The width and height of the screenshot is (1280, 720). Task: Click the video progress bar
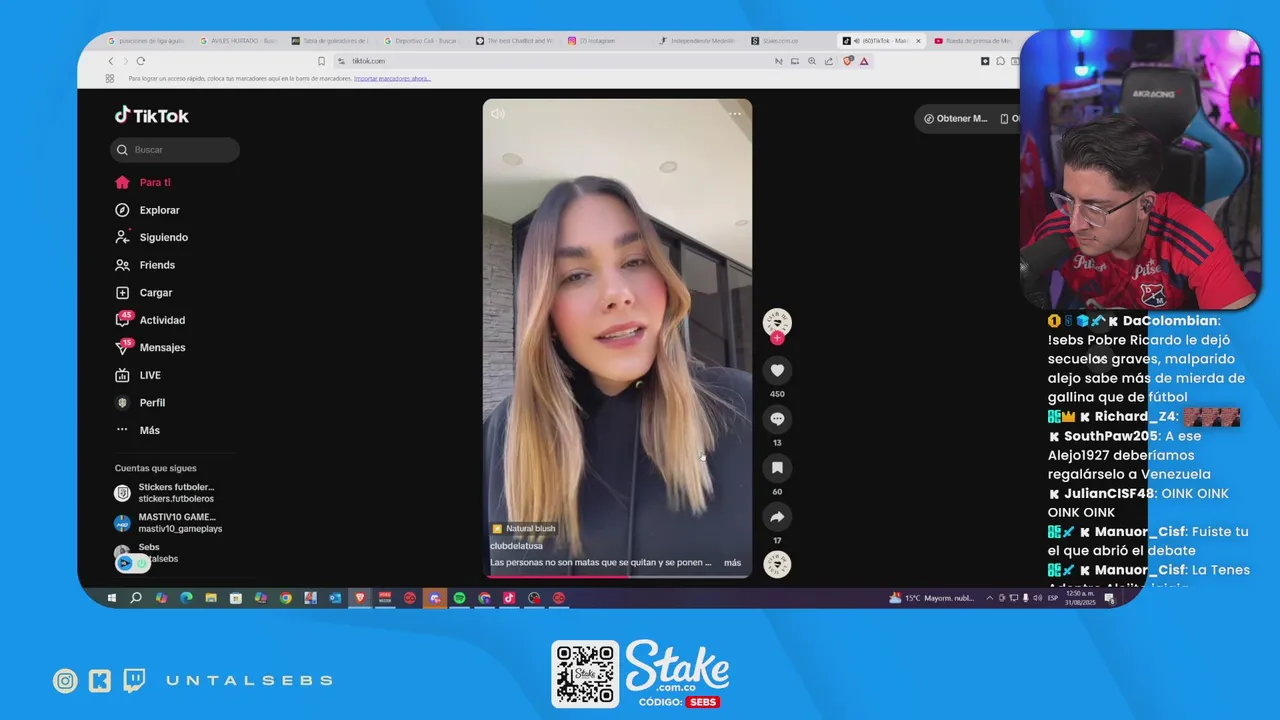point(617,576)
